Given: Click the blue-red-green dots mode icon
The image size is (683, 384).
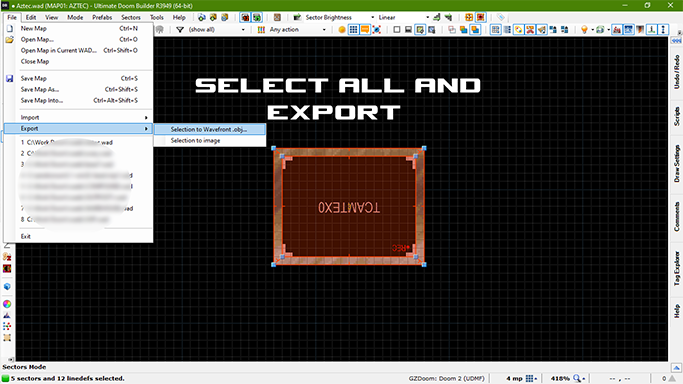Looking at the screenshot, I should click(7, 326).
